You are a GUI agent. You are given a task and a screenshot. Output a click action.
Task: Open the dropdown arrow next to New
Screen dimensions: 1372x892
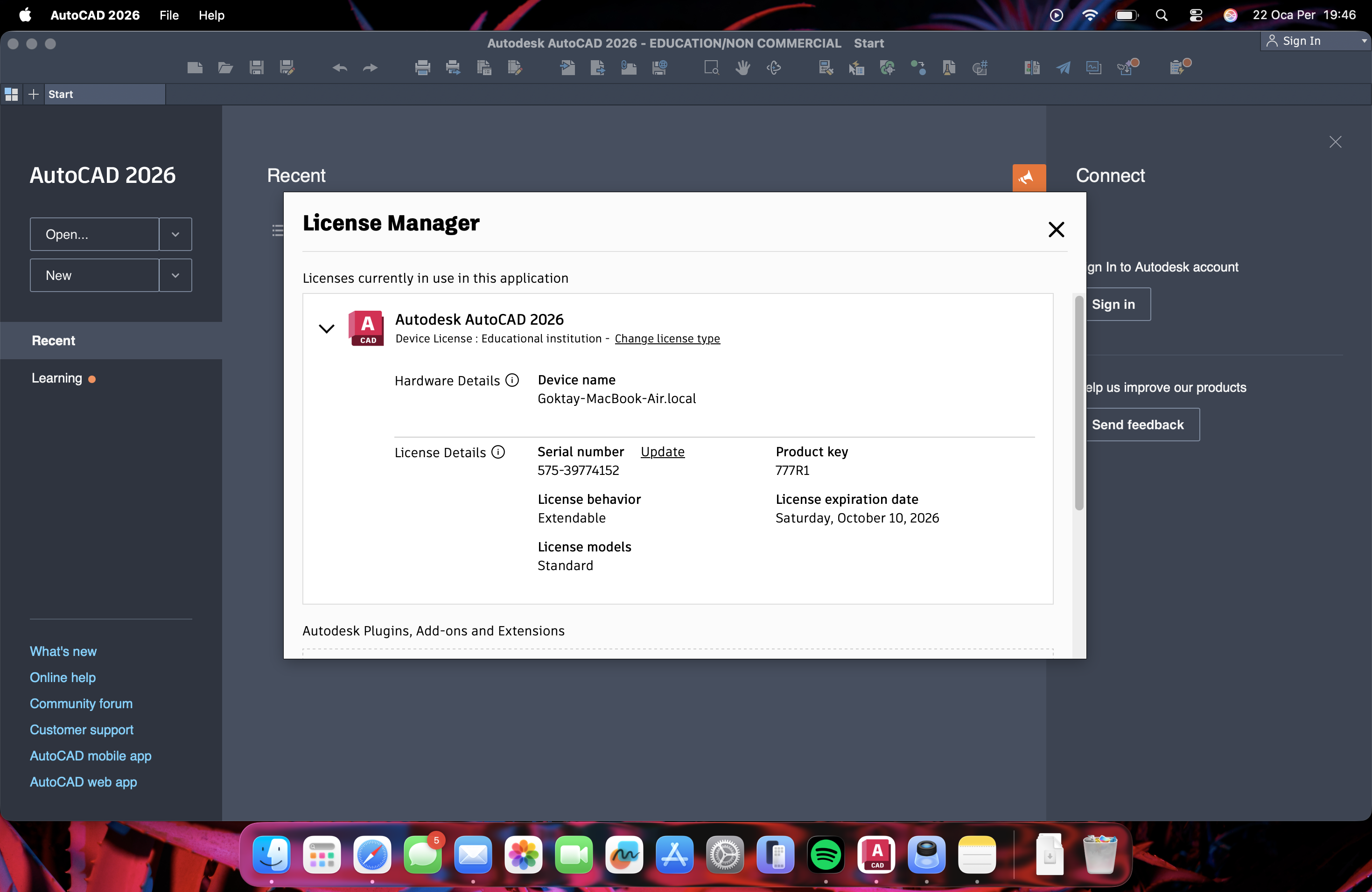coord(175,275)
